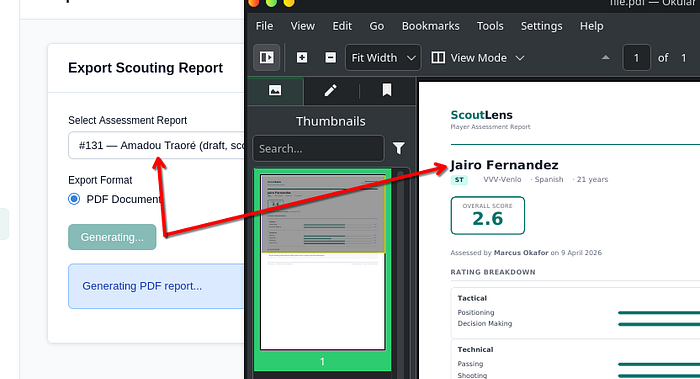
Task: Open the View menu
Action: click(303, 26)
